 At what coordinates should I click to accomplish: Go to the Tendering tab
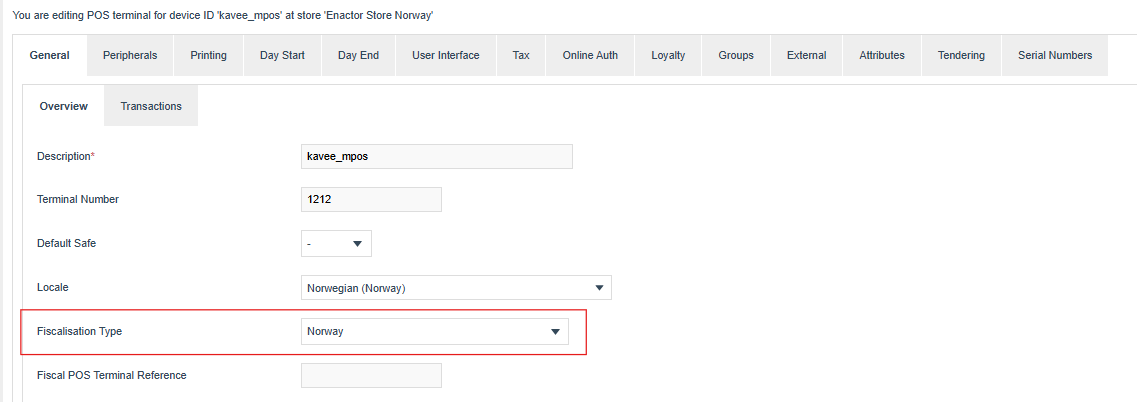click(x=961, y=55)
